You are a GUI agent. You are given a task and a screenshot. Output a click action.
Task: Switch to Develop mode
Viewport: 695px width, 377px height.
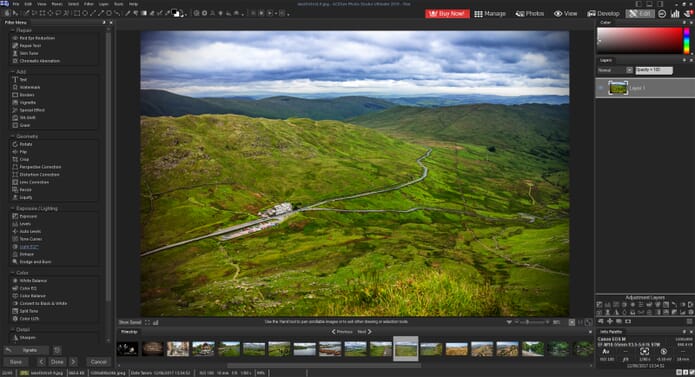603,14
